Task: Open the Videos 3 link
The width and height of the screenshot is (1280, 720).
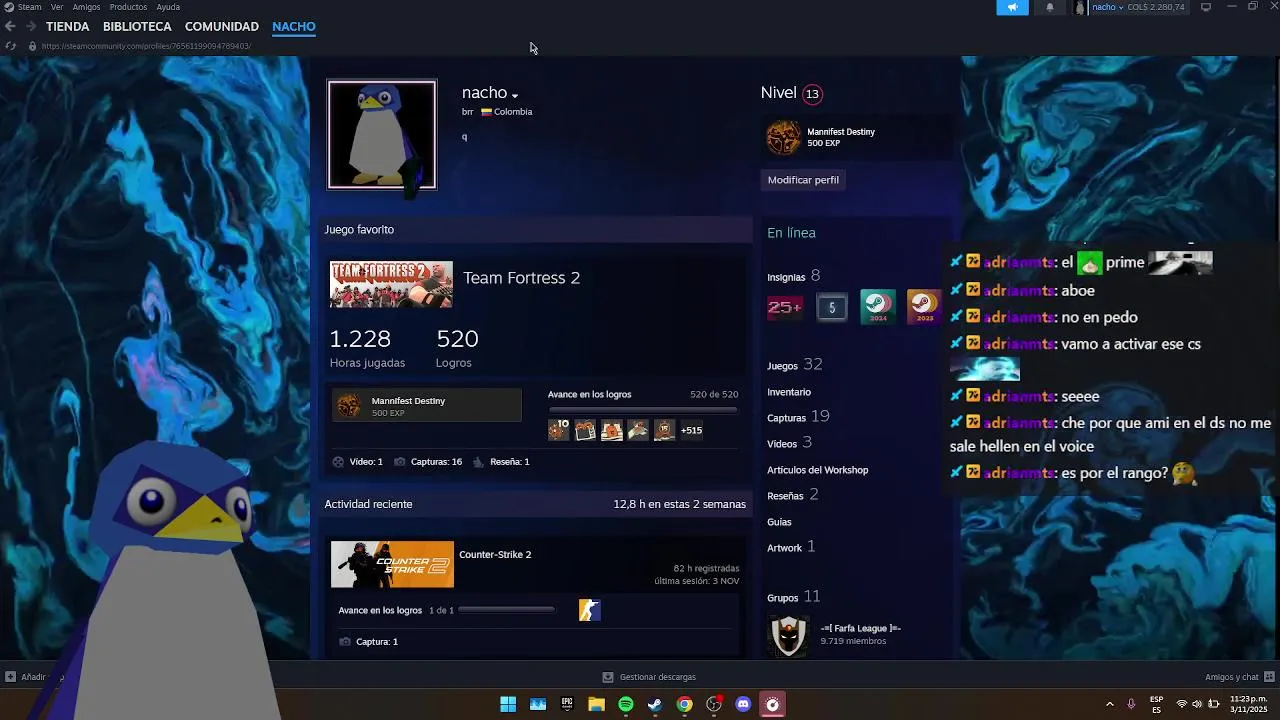Action: point(790,443)
